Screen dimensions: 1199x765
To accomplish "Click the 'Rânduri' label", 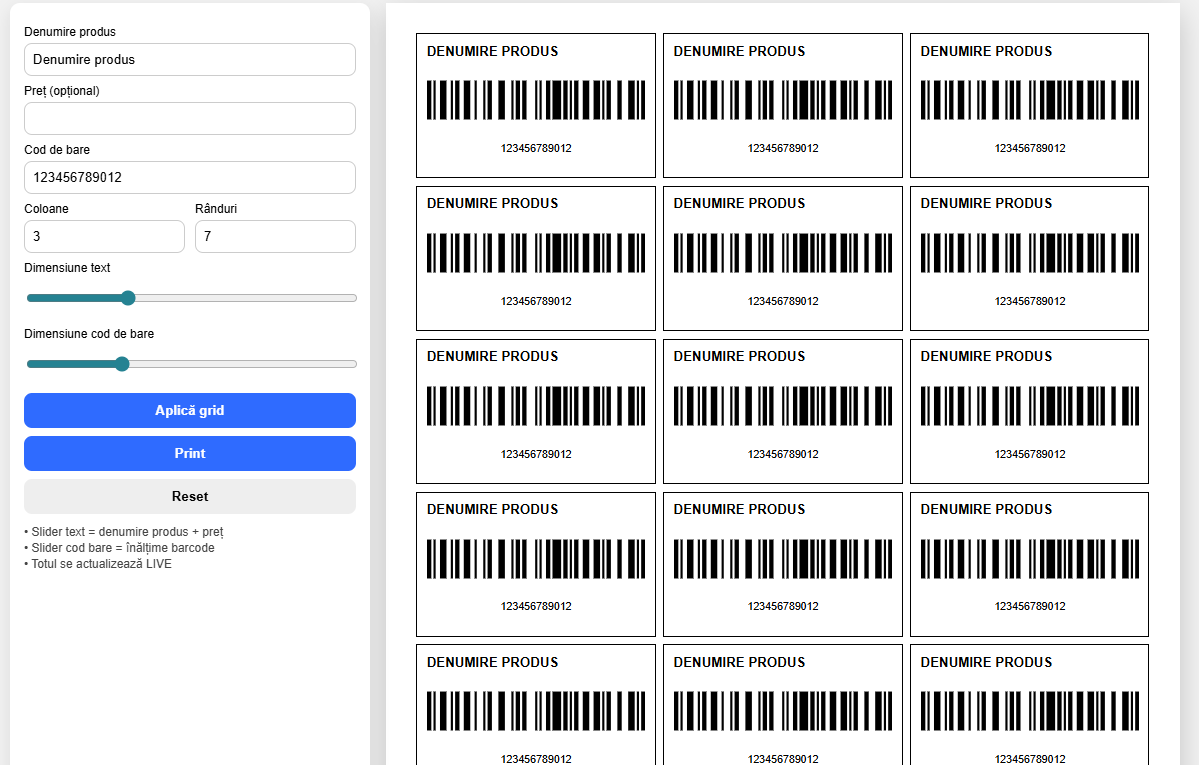I will (x=216, y=209).
